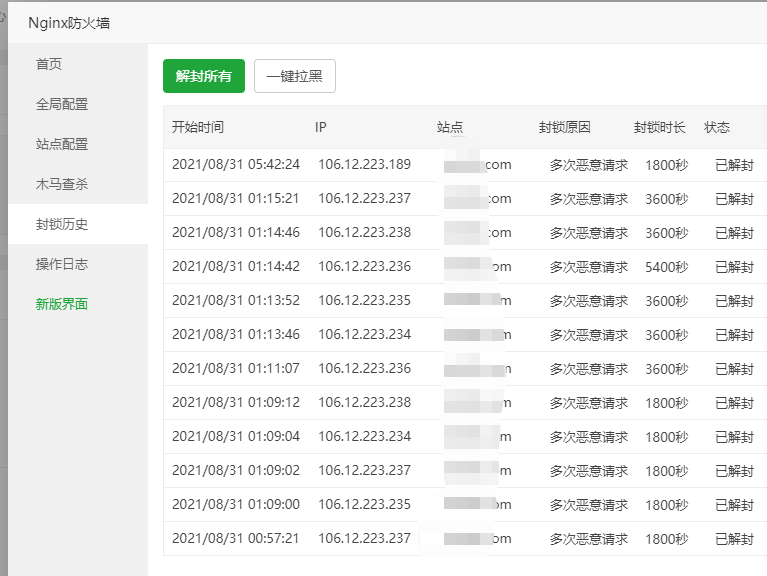Image resolution: width=767 pixels, height=576 pixels.
Task: Click the 状态 column header
Action: pyautogui.click(x=717, y=127)
